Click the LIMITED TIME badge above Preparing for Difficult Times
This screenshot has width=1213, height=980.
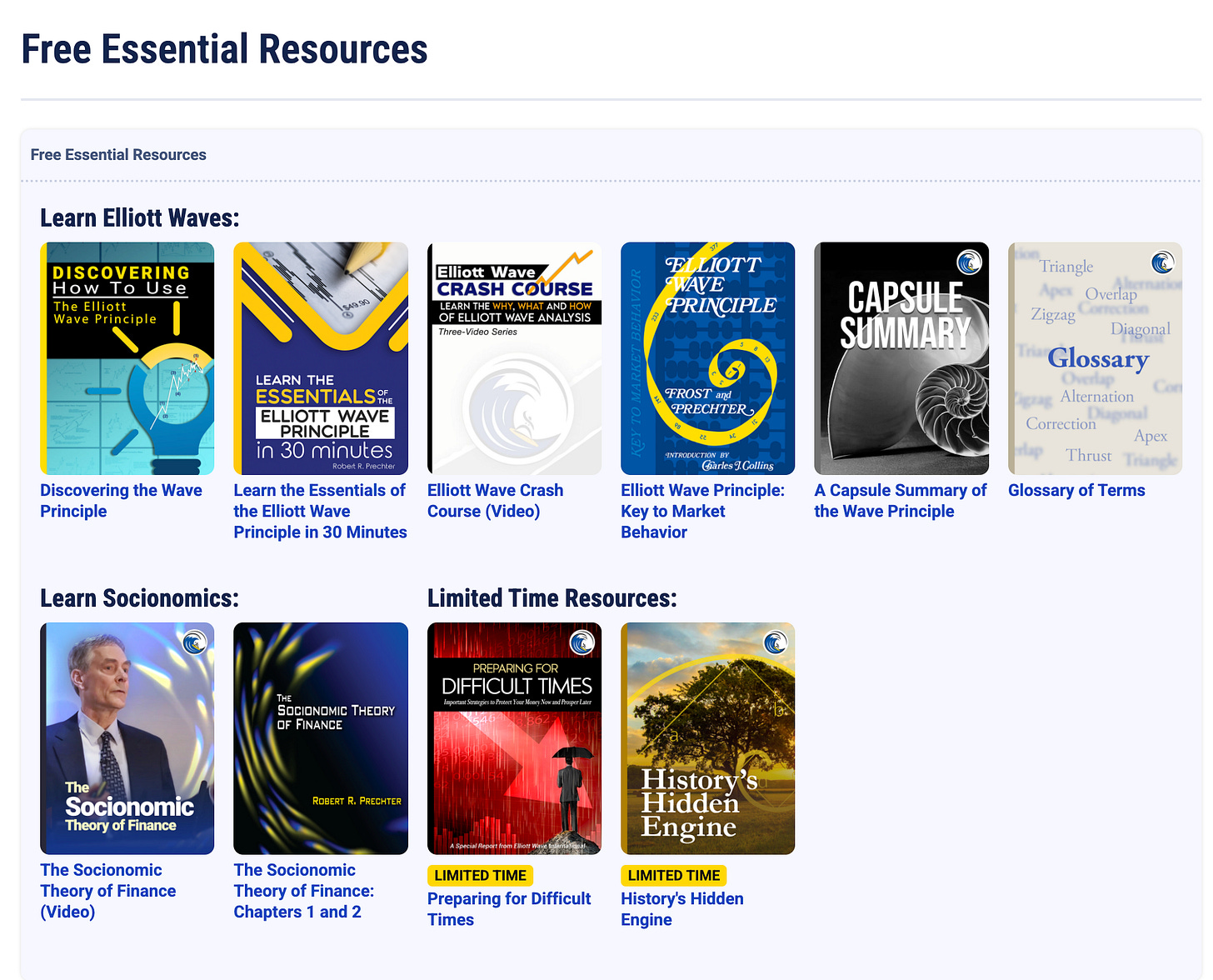coord(481,876)
